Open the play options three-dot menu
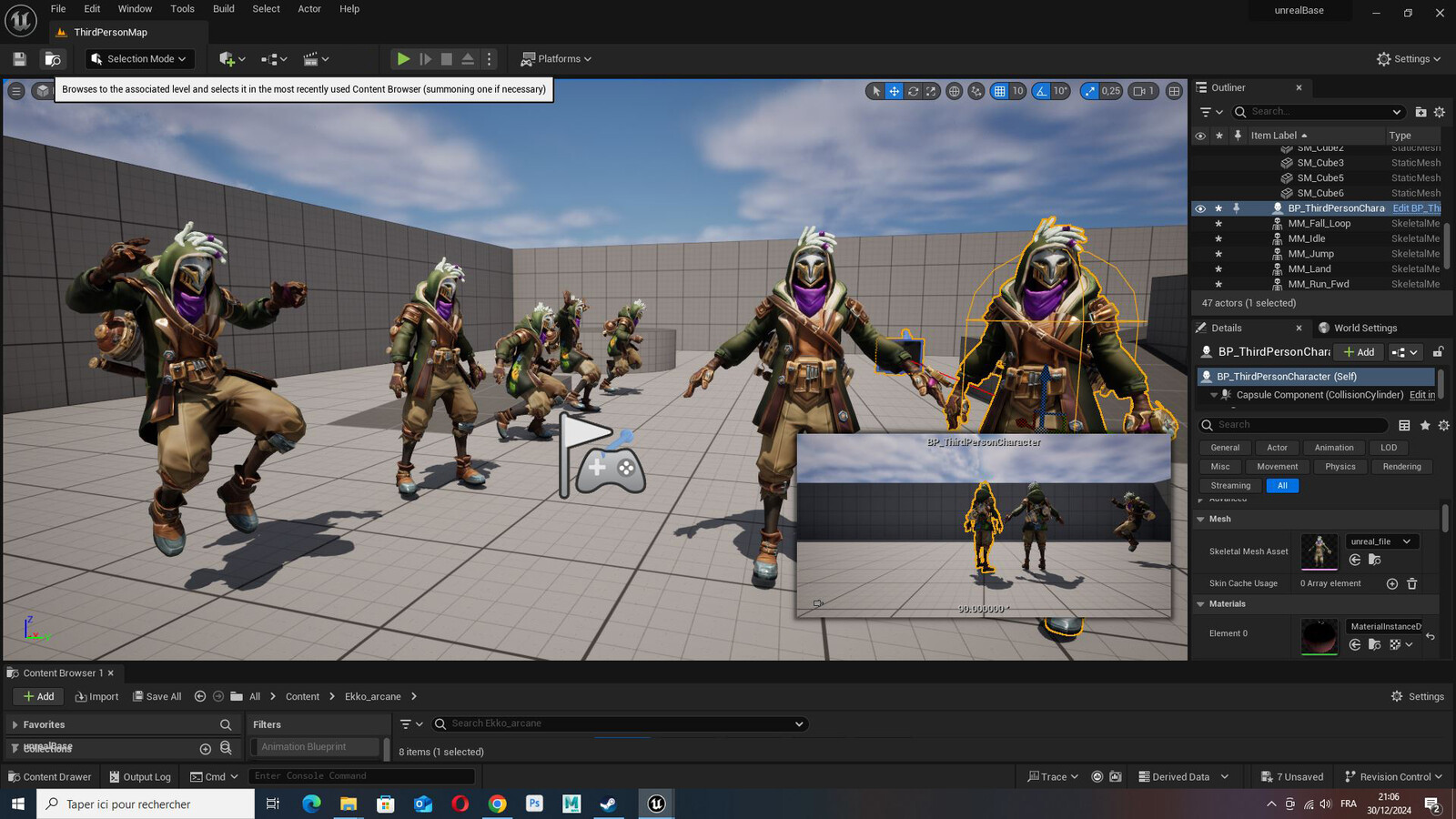Viewport: 1456px width, 819px height. pos(490,59)
